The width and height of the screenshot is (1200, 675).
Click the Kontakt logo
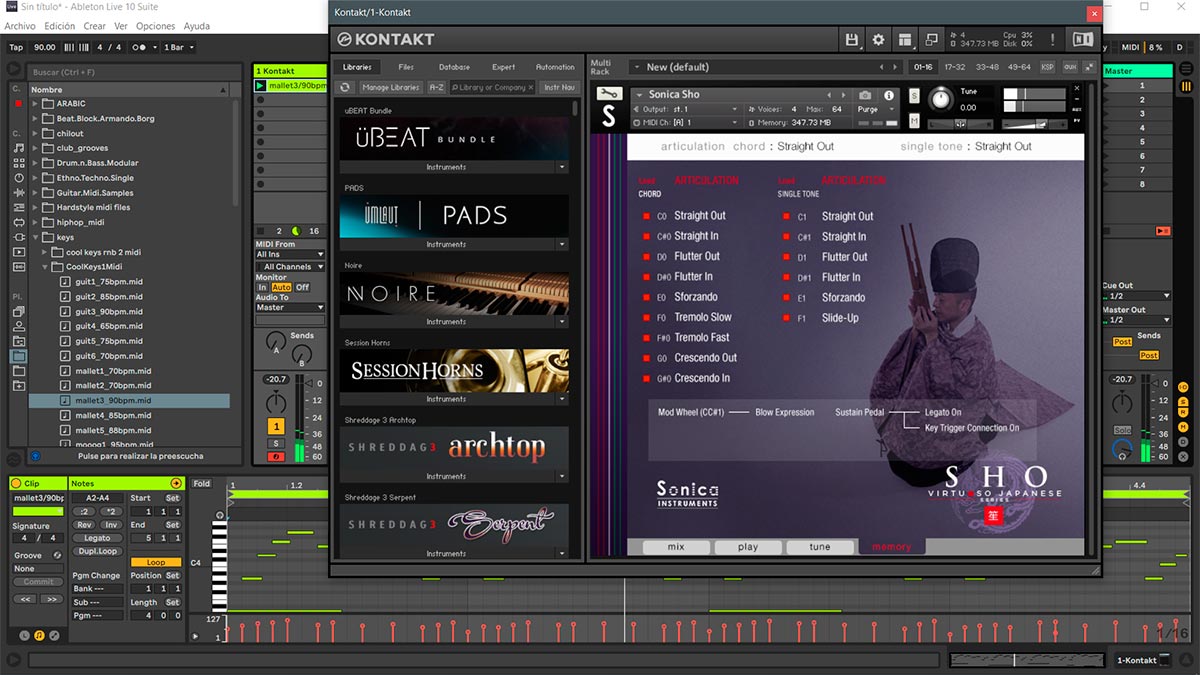[386, 40]
